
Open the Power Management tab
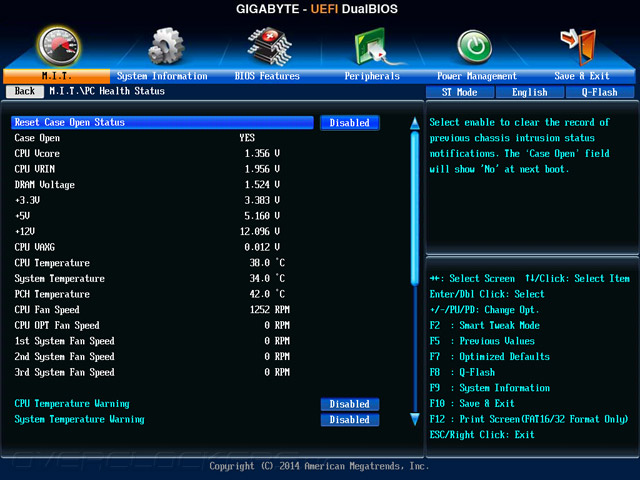click(x=477, y=76)
